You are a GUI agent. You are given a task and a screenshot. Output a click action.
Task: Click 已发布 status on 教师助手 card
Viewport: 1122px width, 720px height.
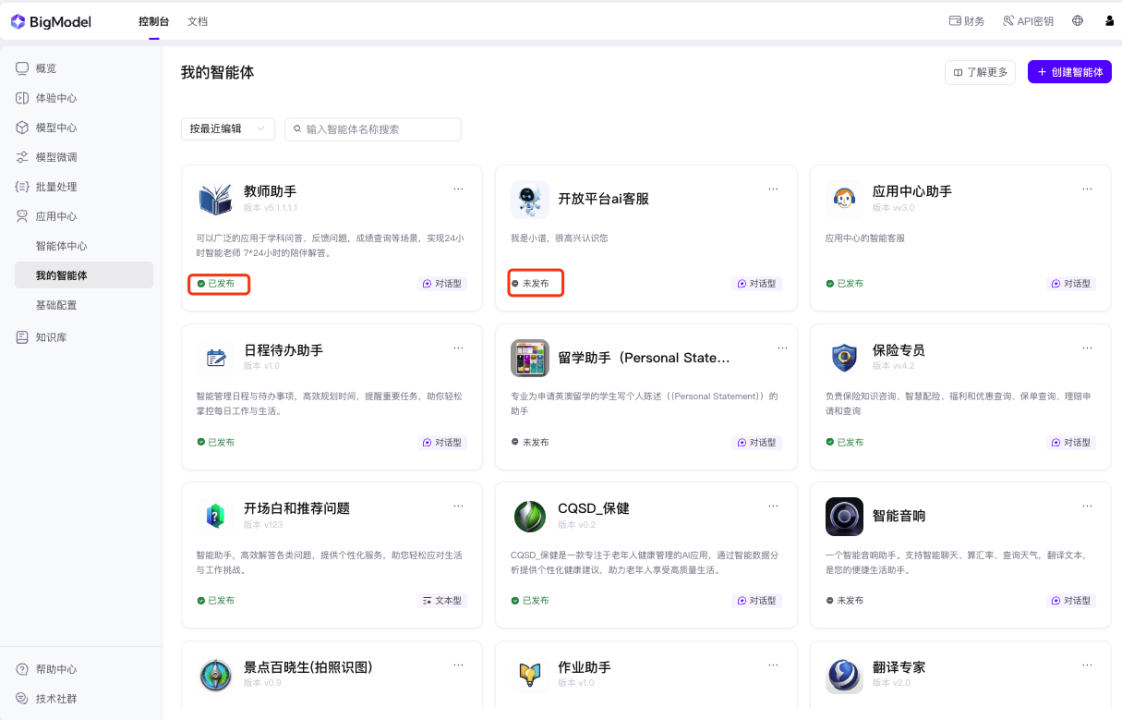216,283
